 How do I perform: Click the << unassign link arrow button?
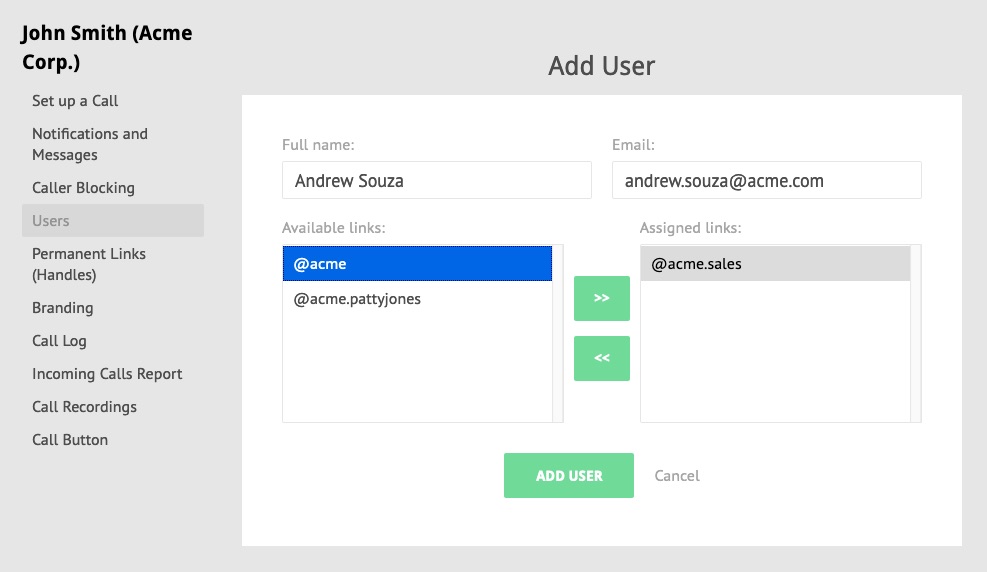601,358
